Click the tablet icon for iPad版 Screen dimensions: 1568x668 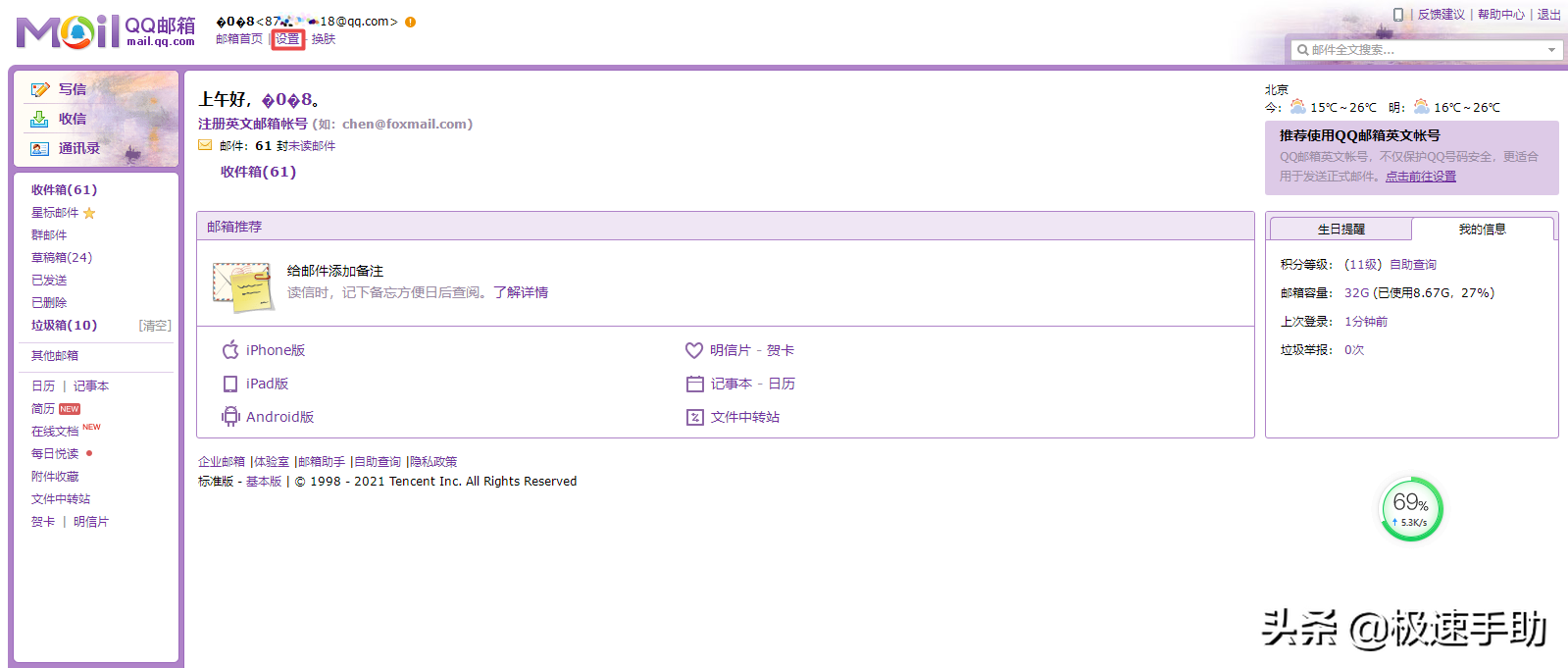click(230, 384)
